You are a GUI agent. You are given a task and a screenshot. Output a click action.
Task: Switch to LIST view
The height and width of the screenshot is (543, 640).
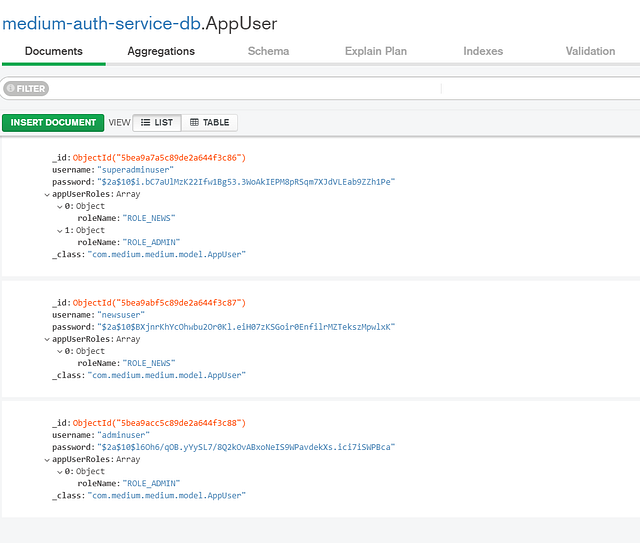(x=157, y=123)
